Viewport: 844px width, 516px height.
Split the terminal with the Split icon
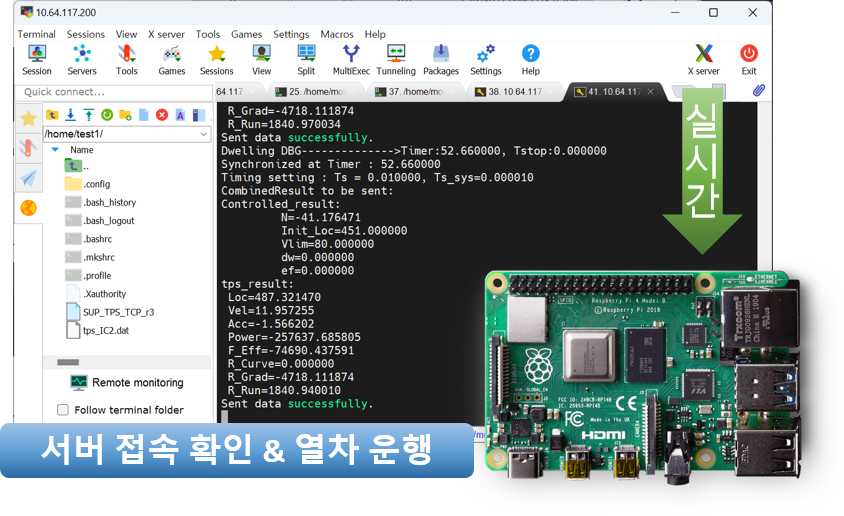(x=306, y=59)
